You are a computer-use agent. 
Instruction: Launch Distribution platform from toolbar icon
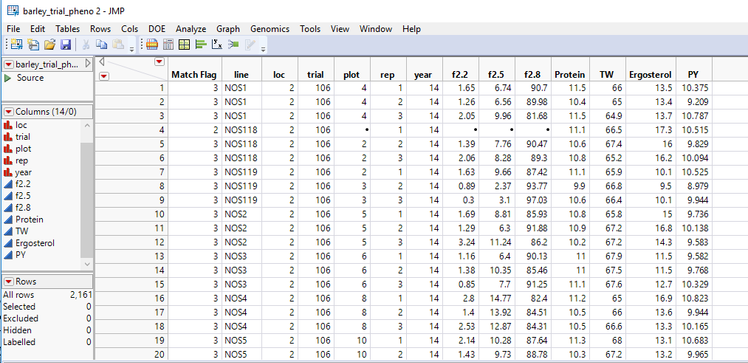(201, 45)
